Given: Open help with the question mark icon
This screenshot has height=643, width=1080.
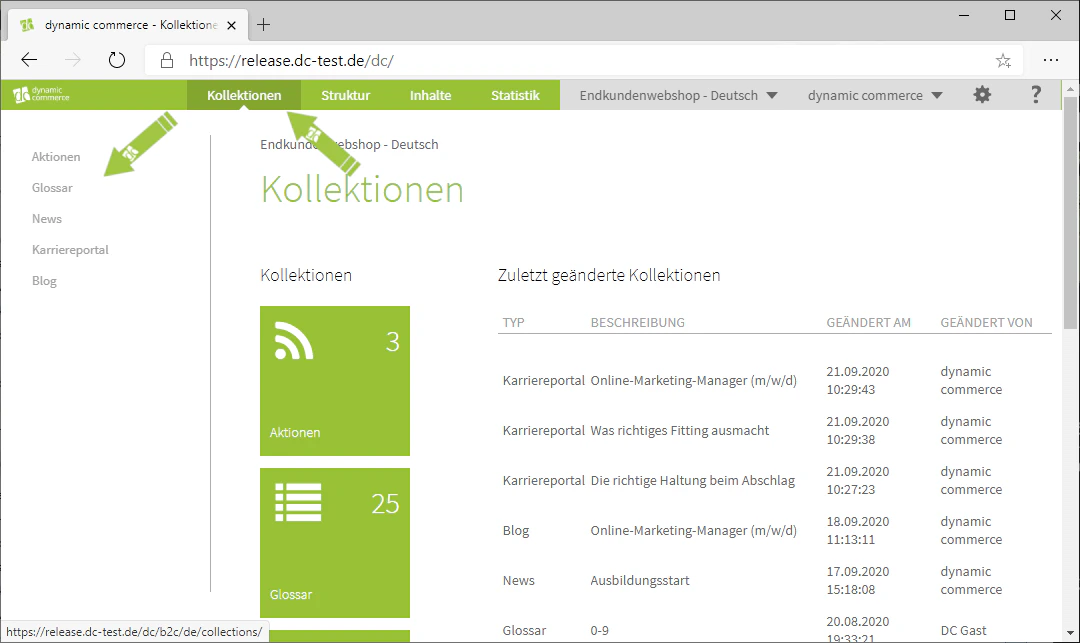Looking at the screenshot, I should pos(1035,94).
